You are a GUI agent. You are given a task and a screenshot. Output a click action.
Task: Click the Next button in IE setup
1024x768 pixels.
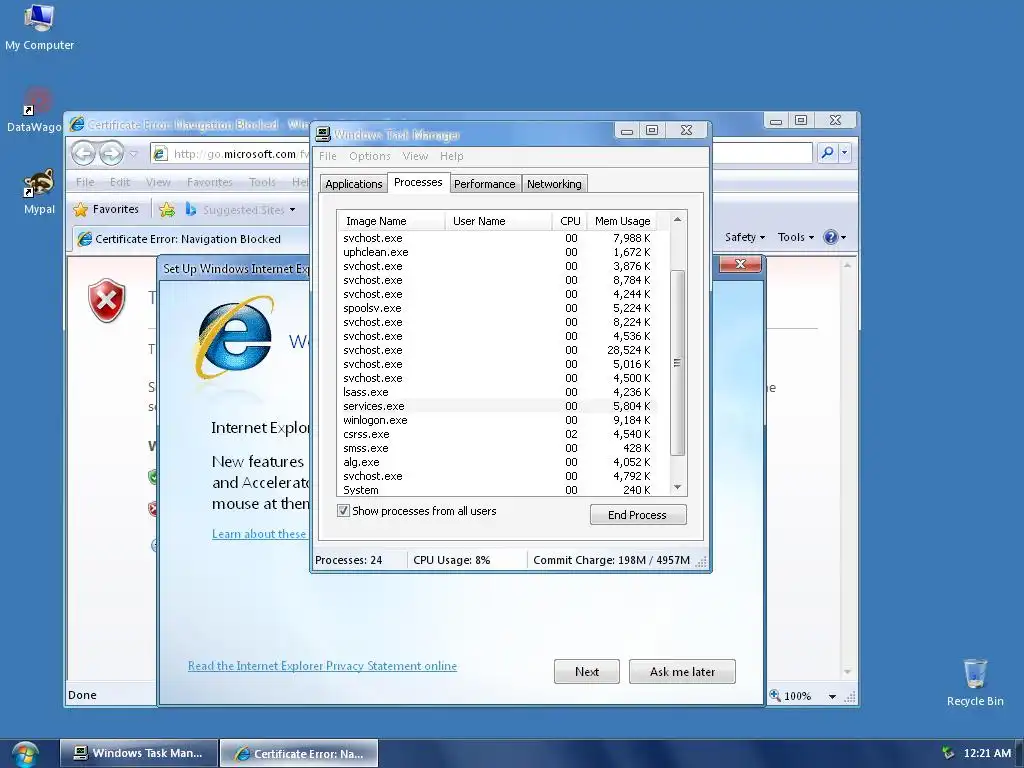pyautogui.click(x=586, y=671)
